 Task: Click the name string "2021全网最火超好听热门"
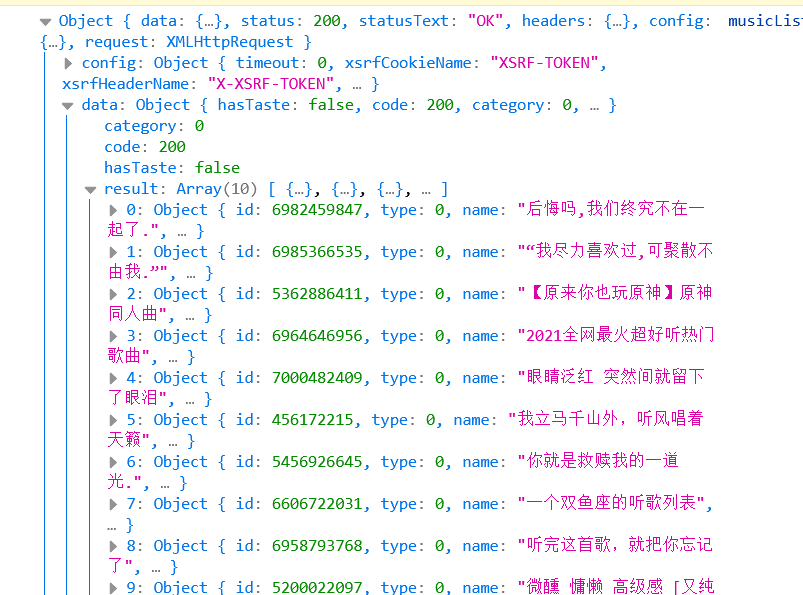pyautogui.click(x=616, y=335)
